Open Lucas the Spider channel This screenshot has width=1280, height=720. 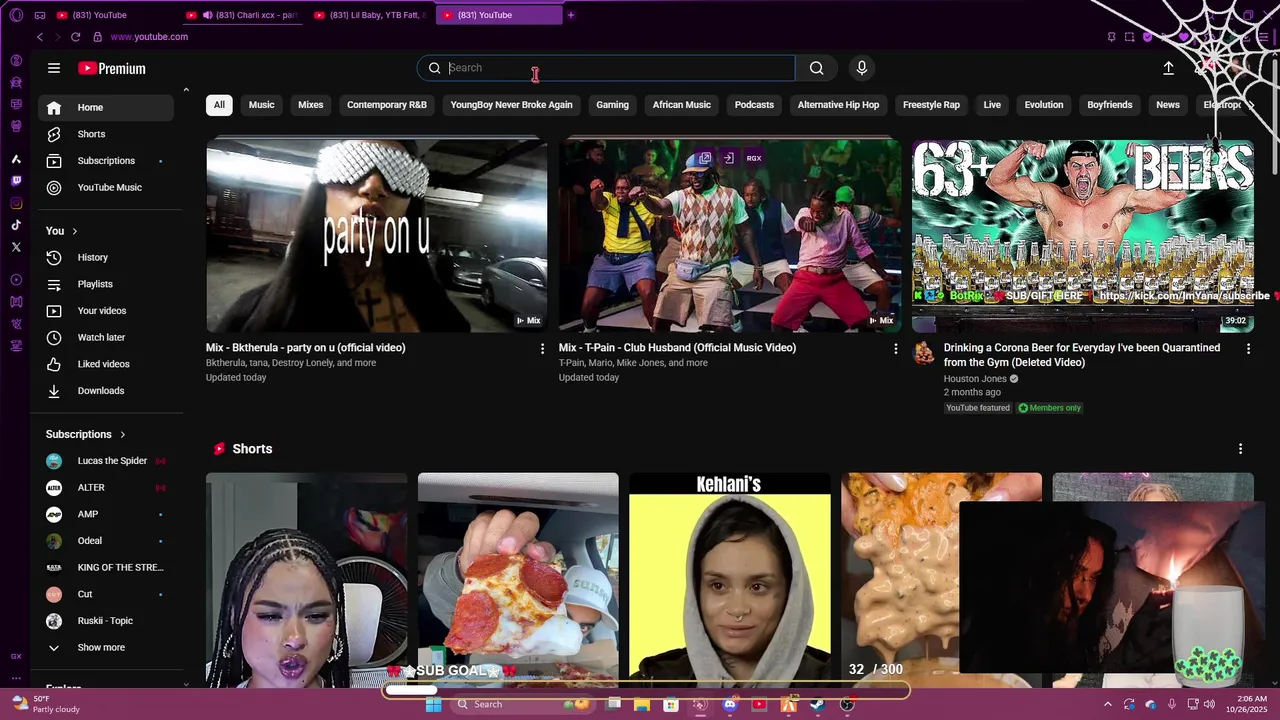tap(106, 461)
